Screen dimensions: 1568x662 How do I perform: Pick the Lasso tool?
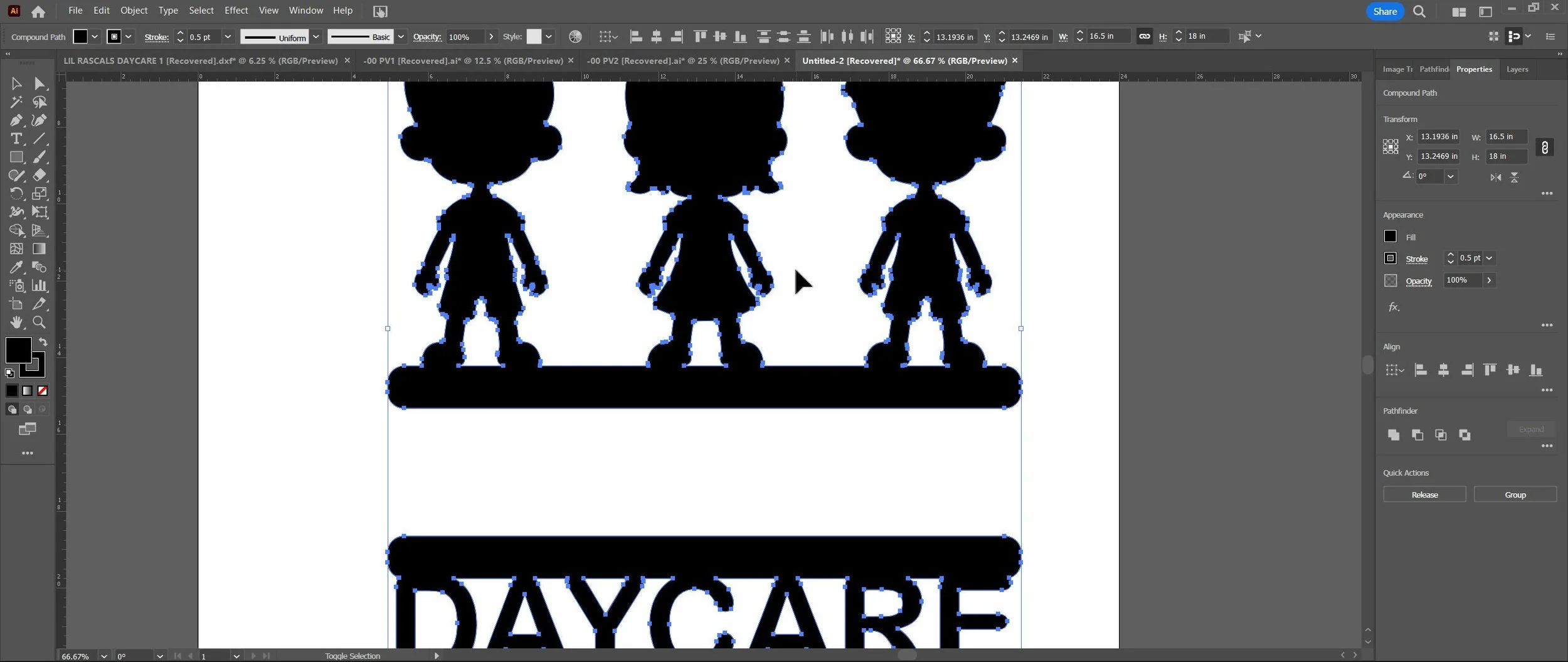tap(40, 102)
